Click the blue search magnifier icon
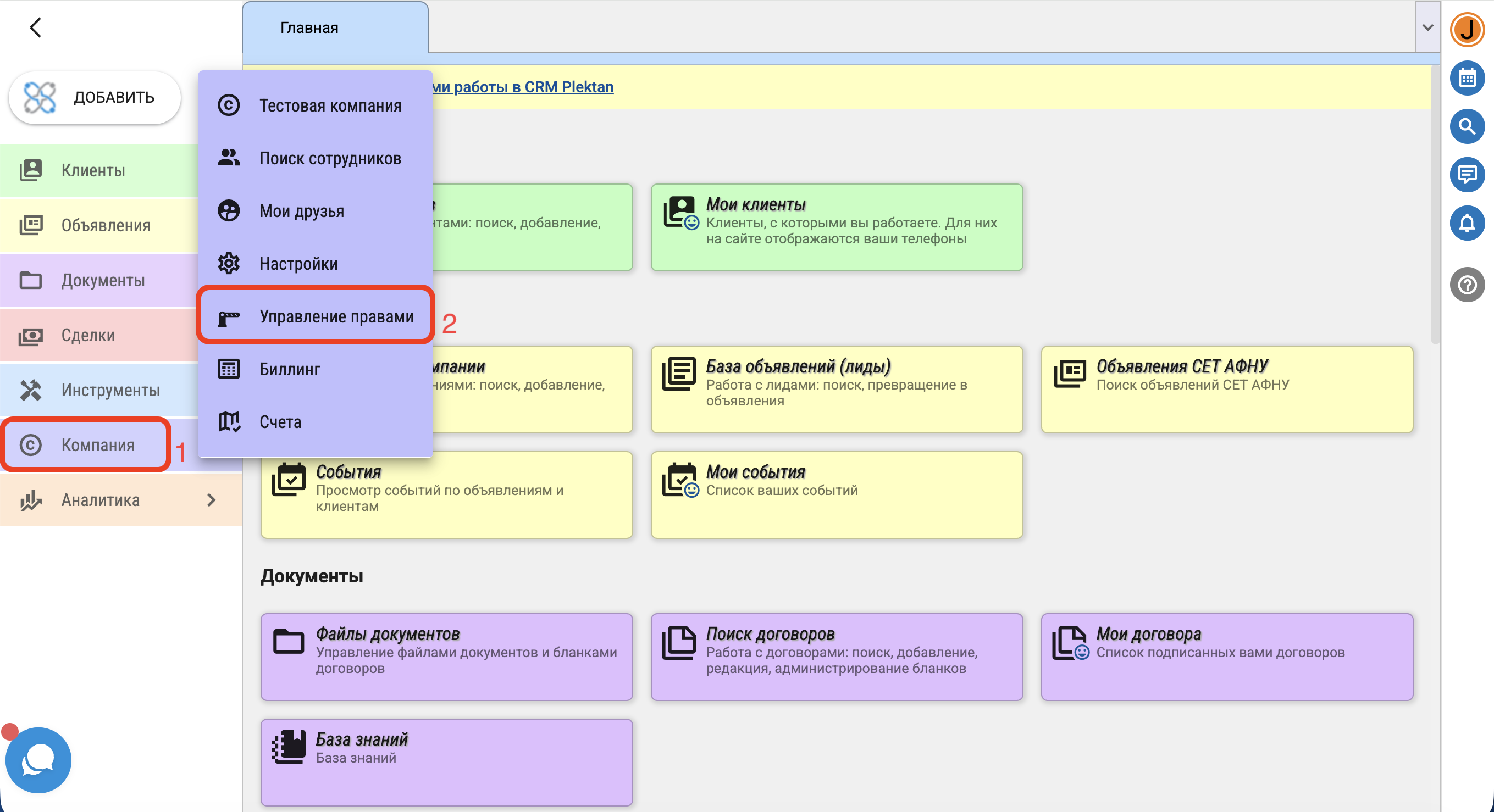This screenshot has height=812, width=1494. pos(1467,126)
